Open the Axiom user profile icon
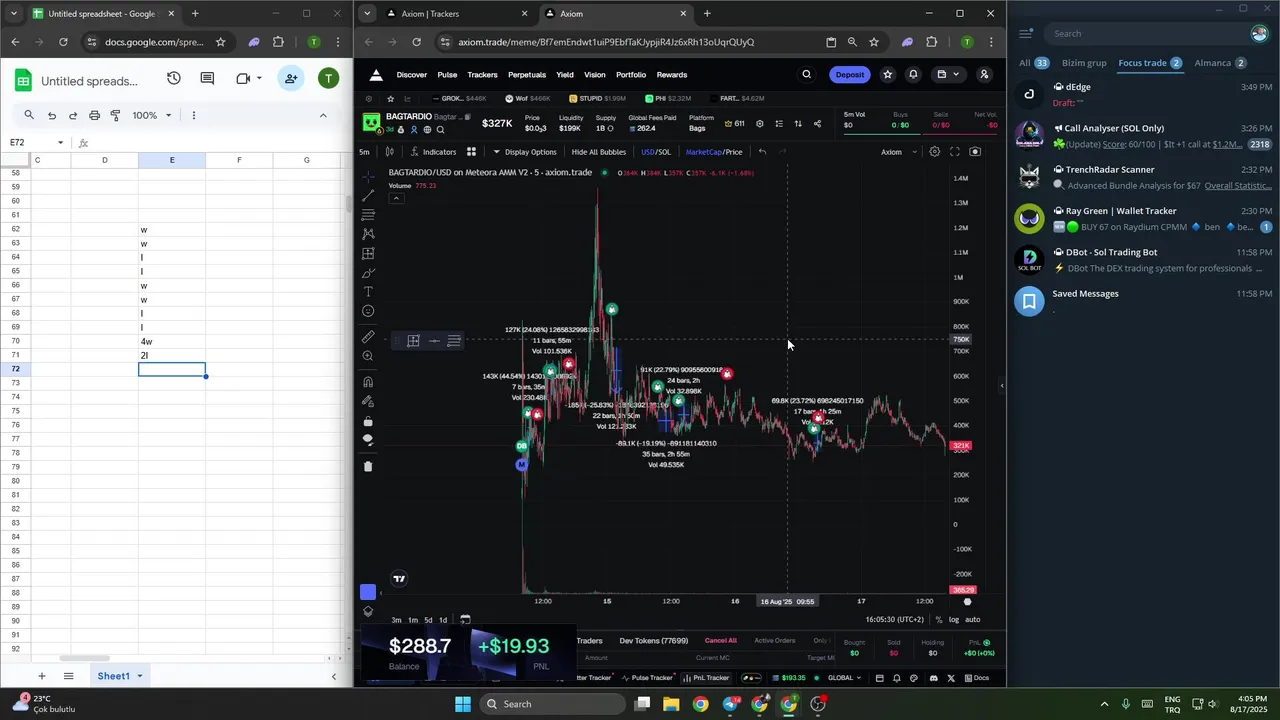This screenshot has width=1280, height=720. [984, 75]
